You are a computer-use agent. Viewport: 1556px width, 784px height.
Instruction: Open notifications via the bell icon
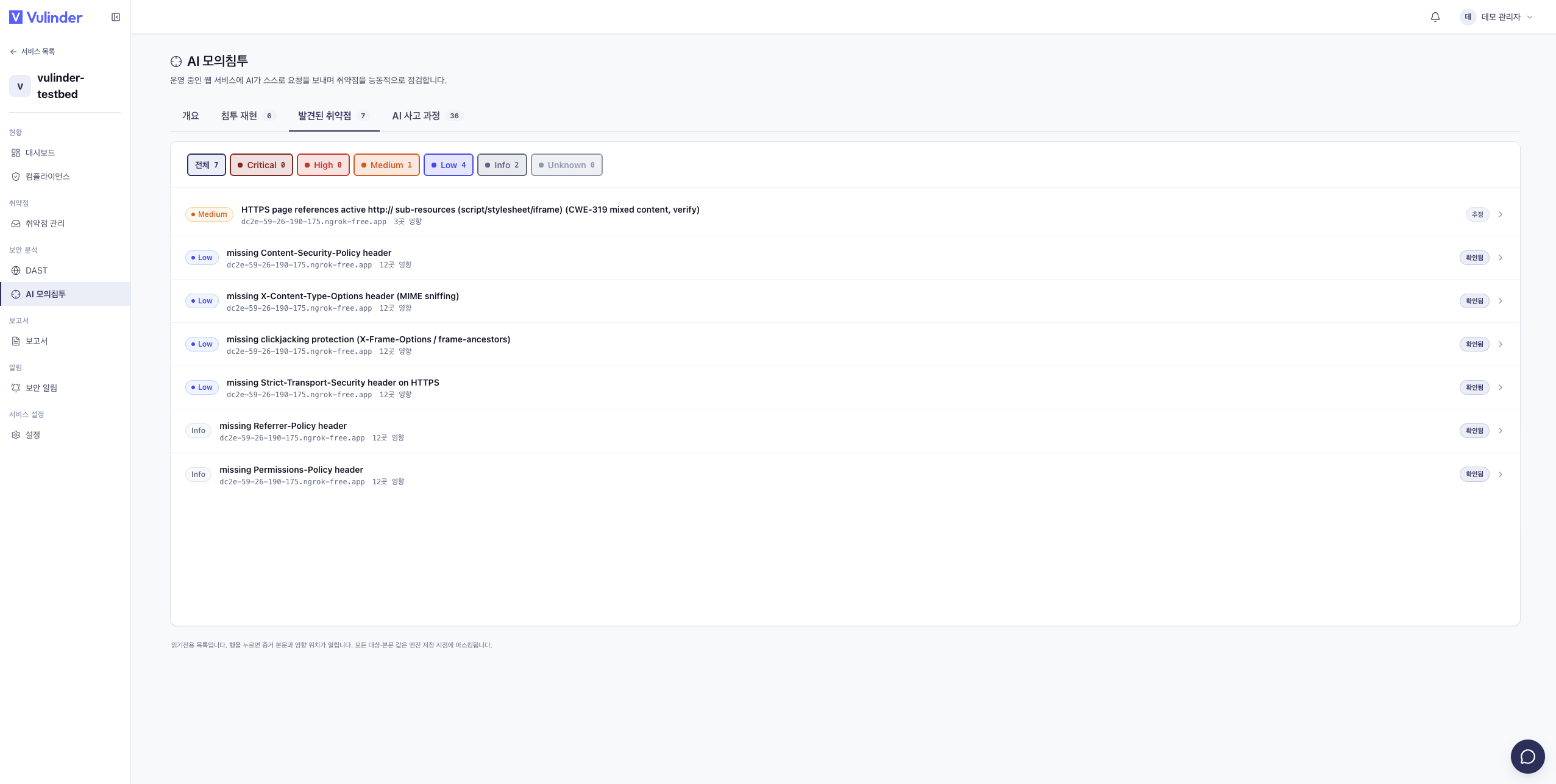point(1435,17)
